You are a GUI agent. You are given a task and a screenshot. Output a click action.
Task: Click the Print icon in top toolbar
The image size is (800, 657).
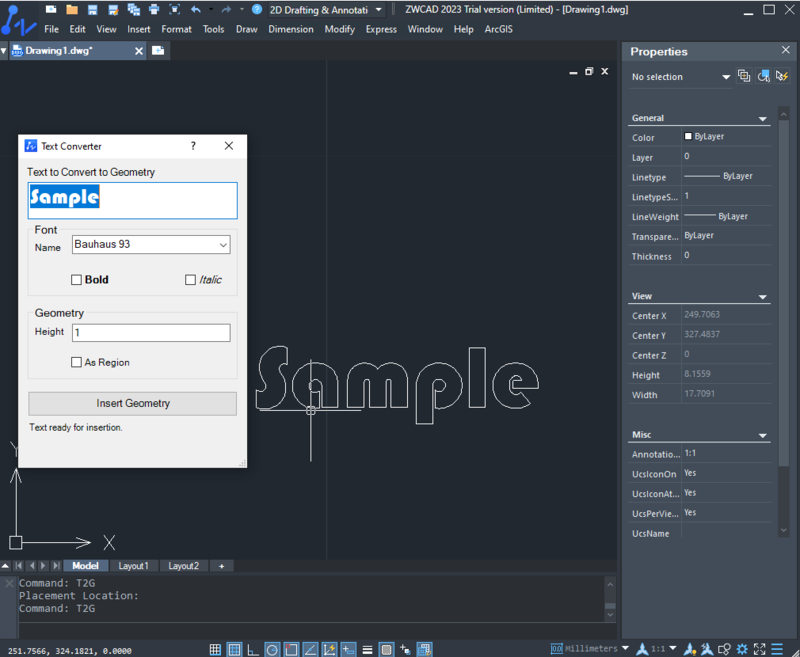point(153,9)
